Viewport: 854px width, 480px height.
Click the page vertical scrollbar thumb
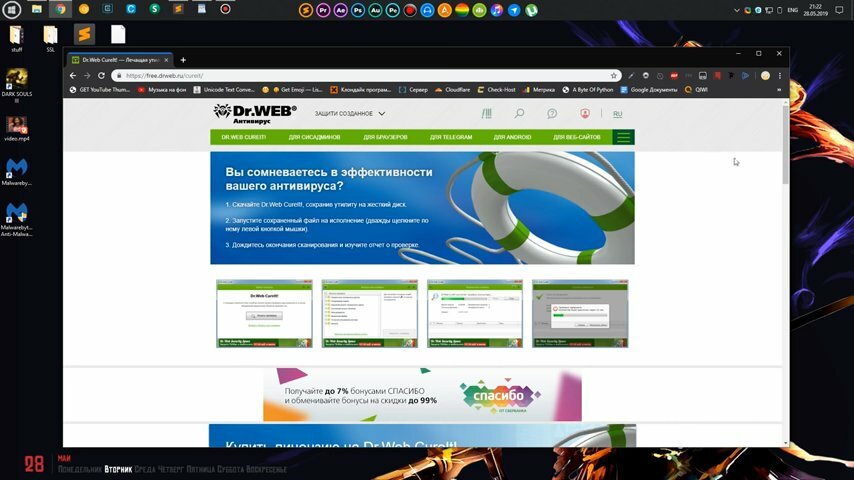click(785, 144)
